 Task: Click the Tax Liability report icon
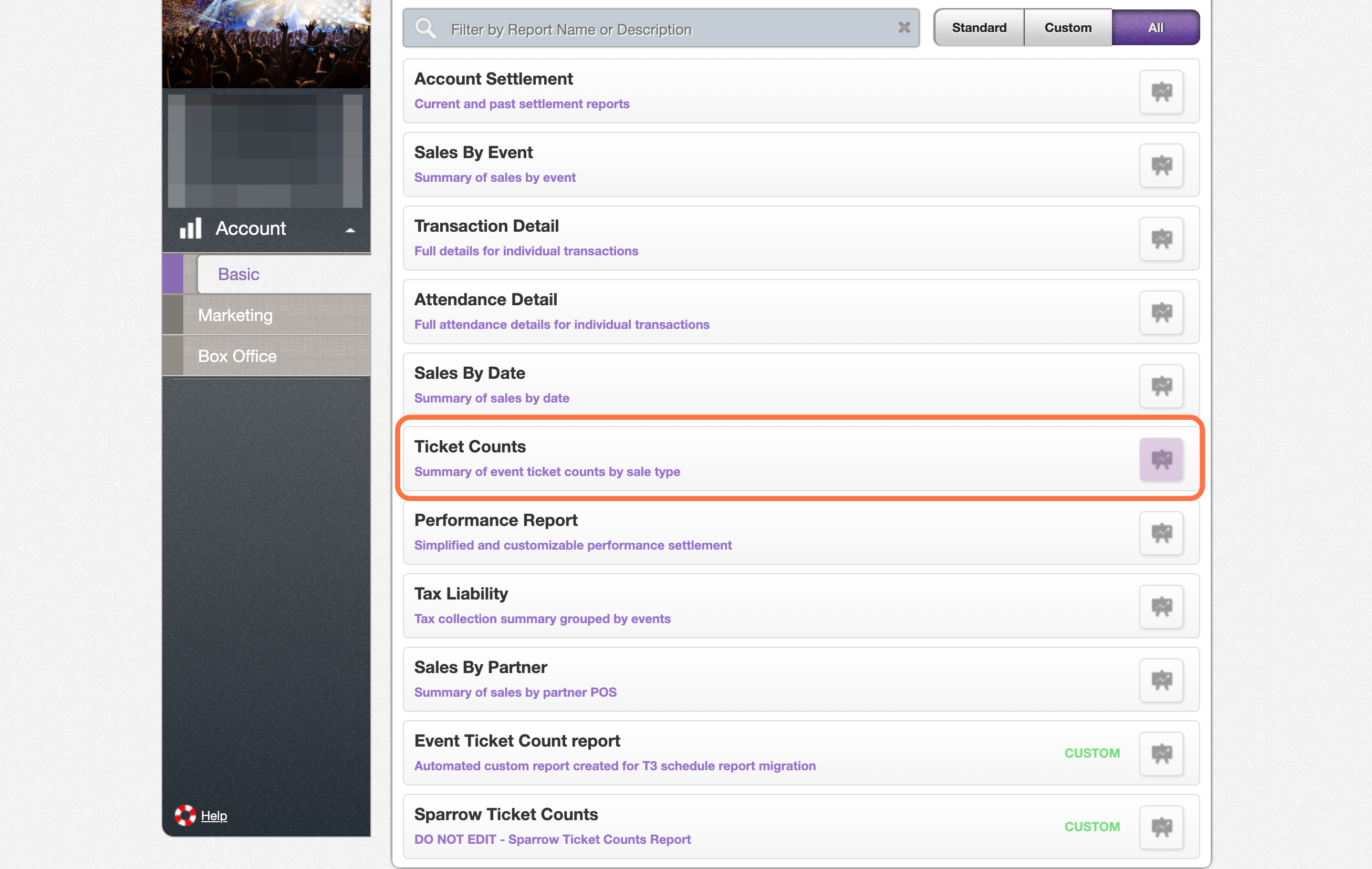tap(1161, 606)
